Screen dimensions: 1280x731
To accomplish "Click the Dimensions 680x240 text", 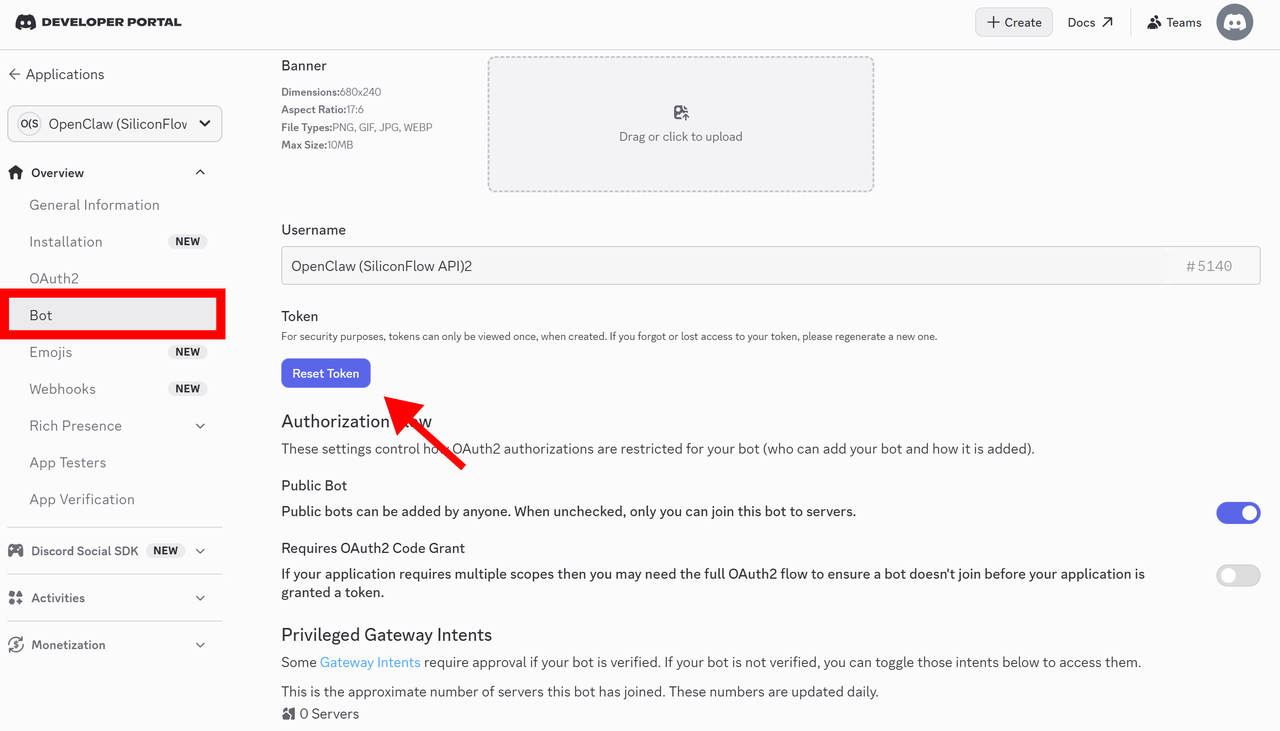I will tap(331, 92).
